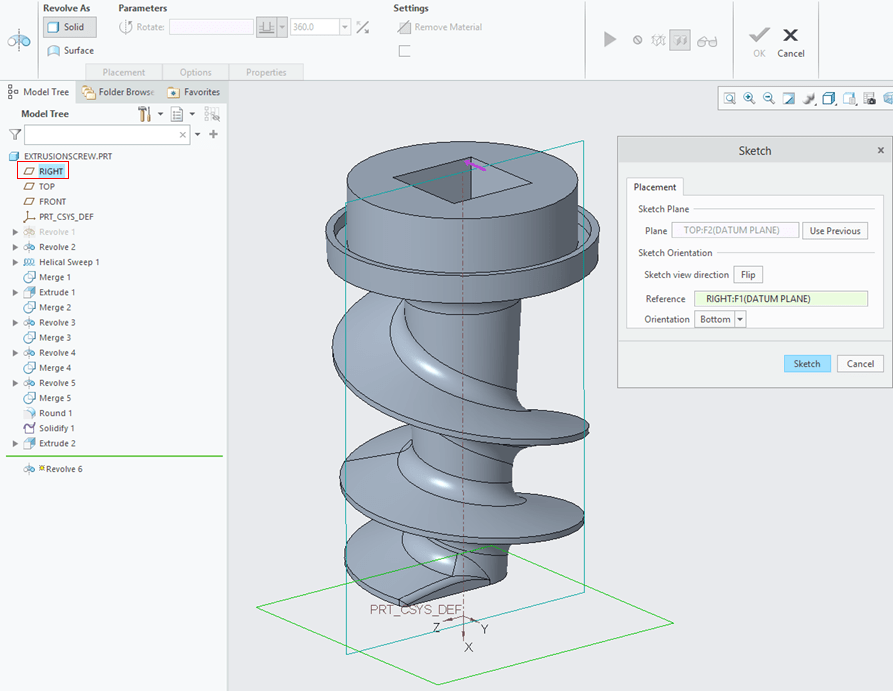Click the Sketch button in the dialog
This screenshot has height=693, width=894.
(x=806, y=364)
